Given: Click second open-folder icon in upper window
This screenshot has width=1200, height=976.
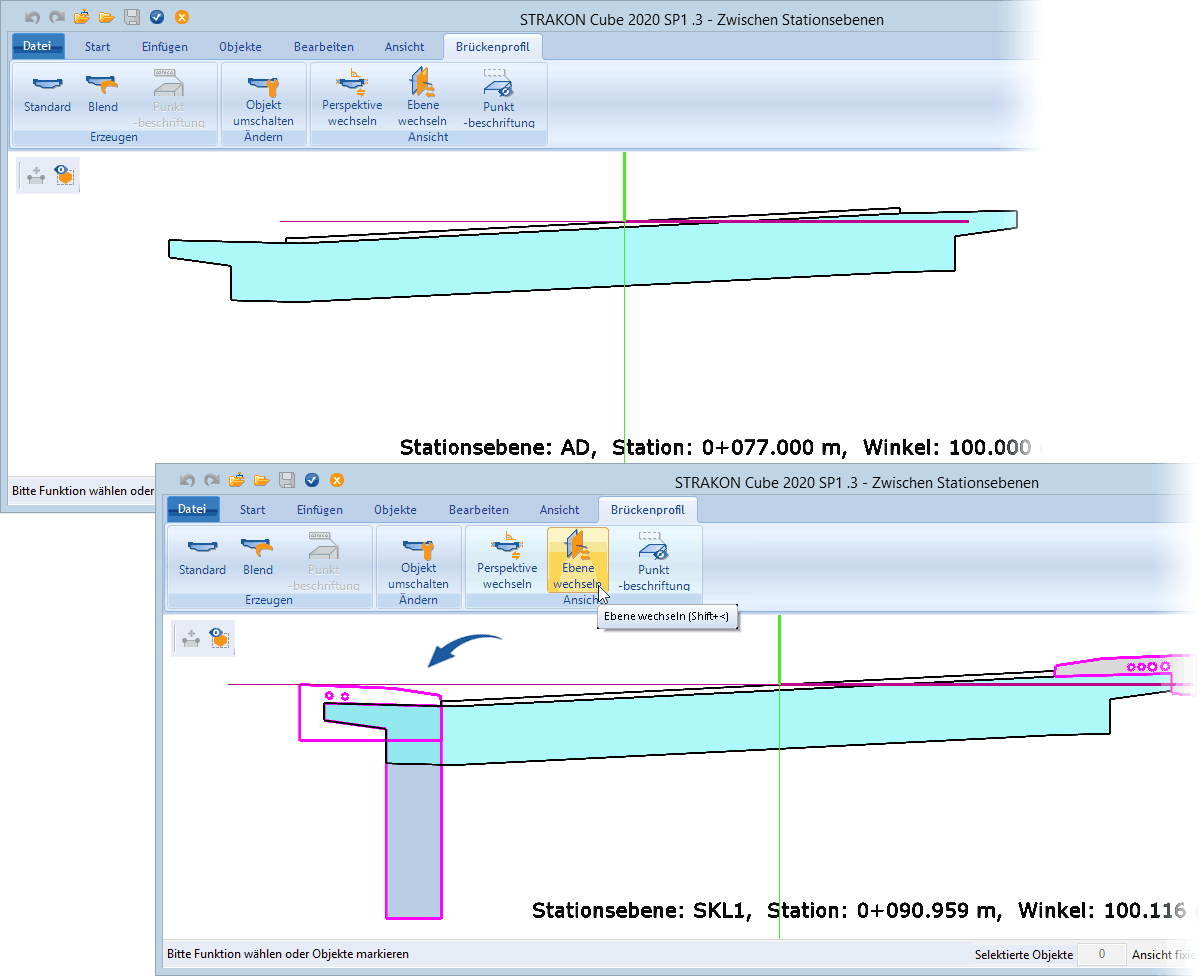Looking at the screenshot, I should coord(106,17).
